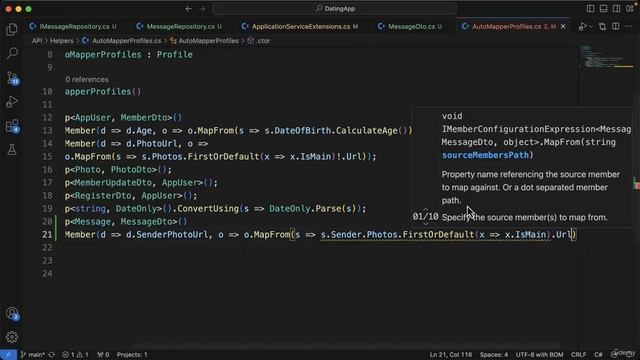Click RegisterDto in line 18
640x360 pixels.
(103, 196)
